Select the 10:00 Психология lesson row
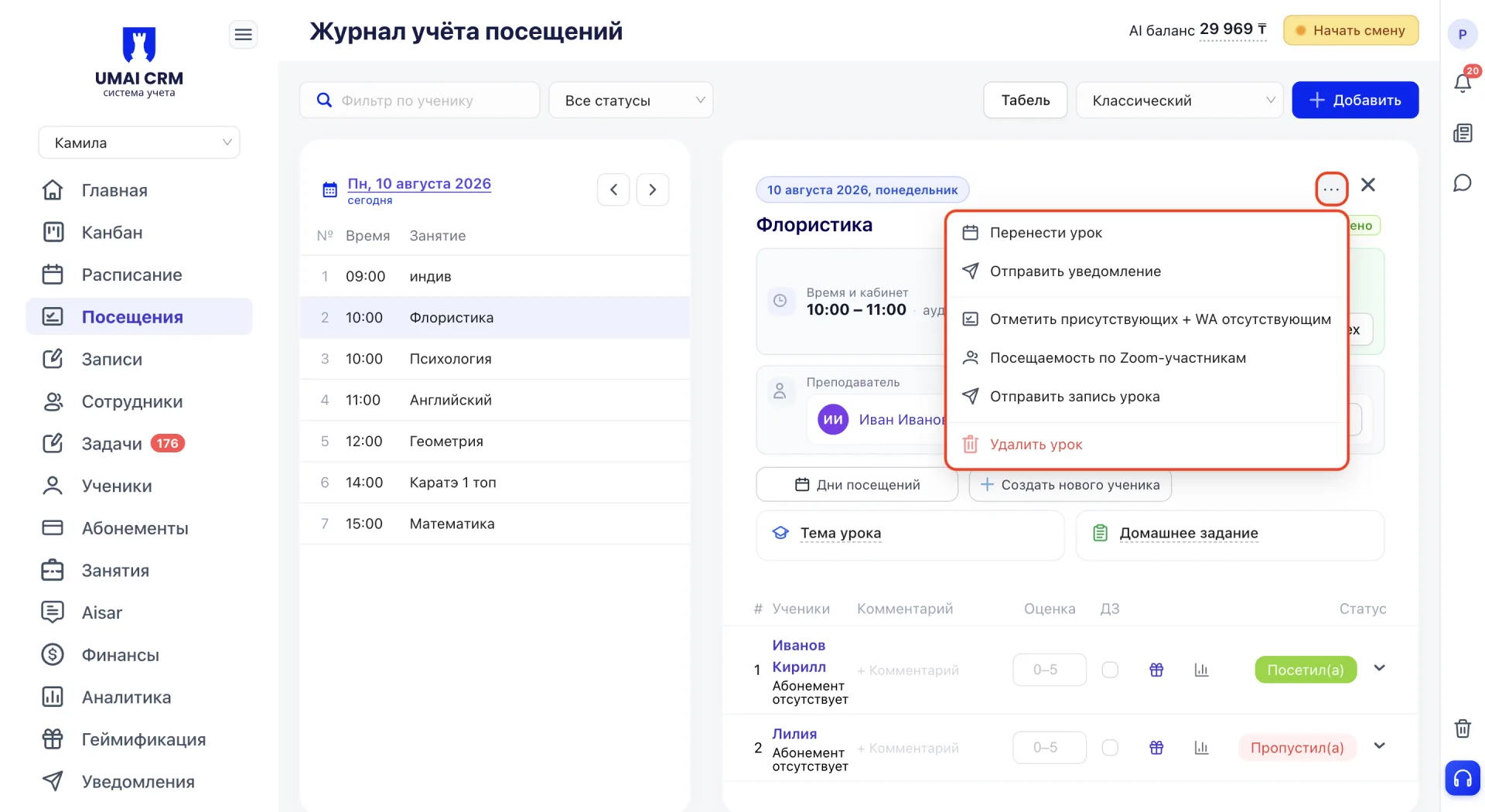This screenshot has height=812, width=1485. 495,359
